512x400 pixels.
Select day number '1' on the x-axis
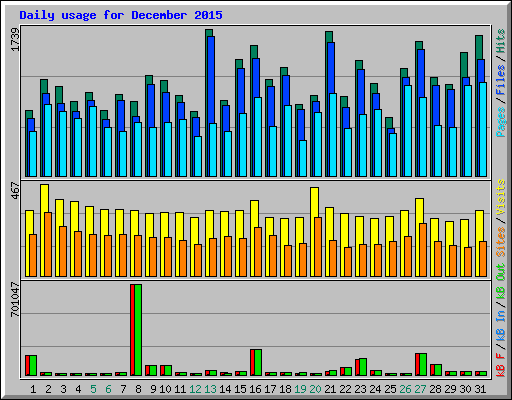[x=33, y=389]
